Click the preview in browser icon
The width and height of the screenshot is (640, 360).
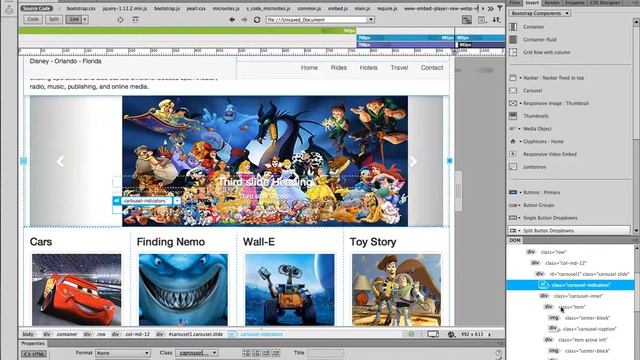(482, 20)
